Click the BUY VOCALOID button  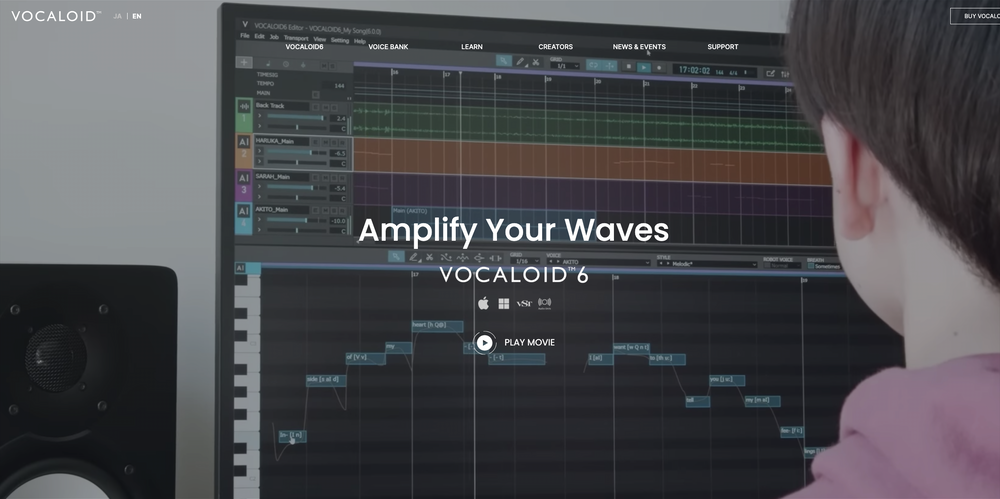point(975,16)
